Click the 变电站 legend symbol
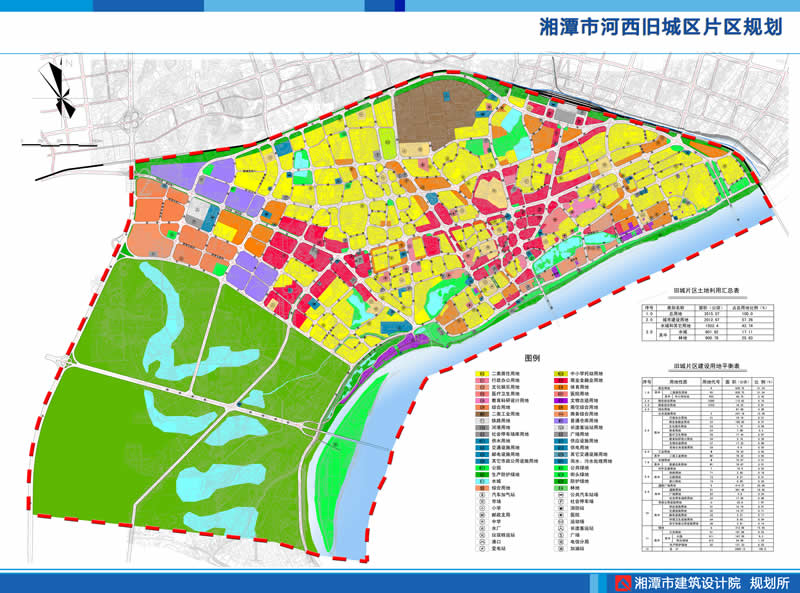800x593 pixels. tap(481, 549)
